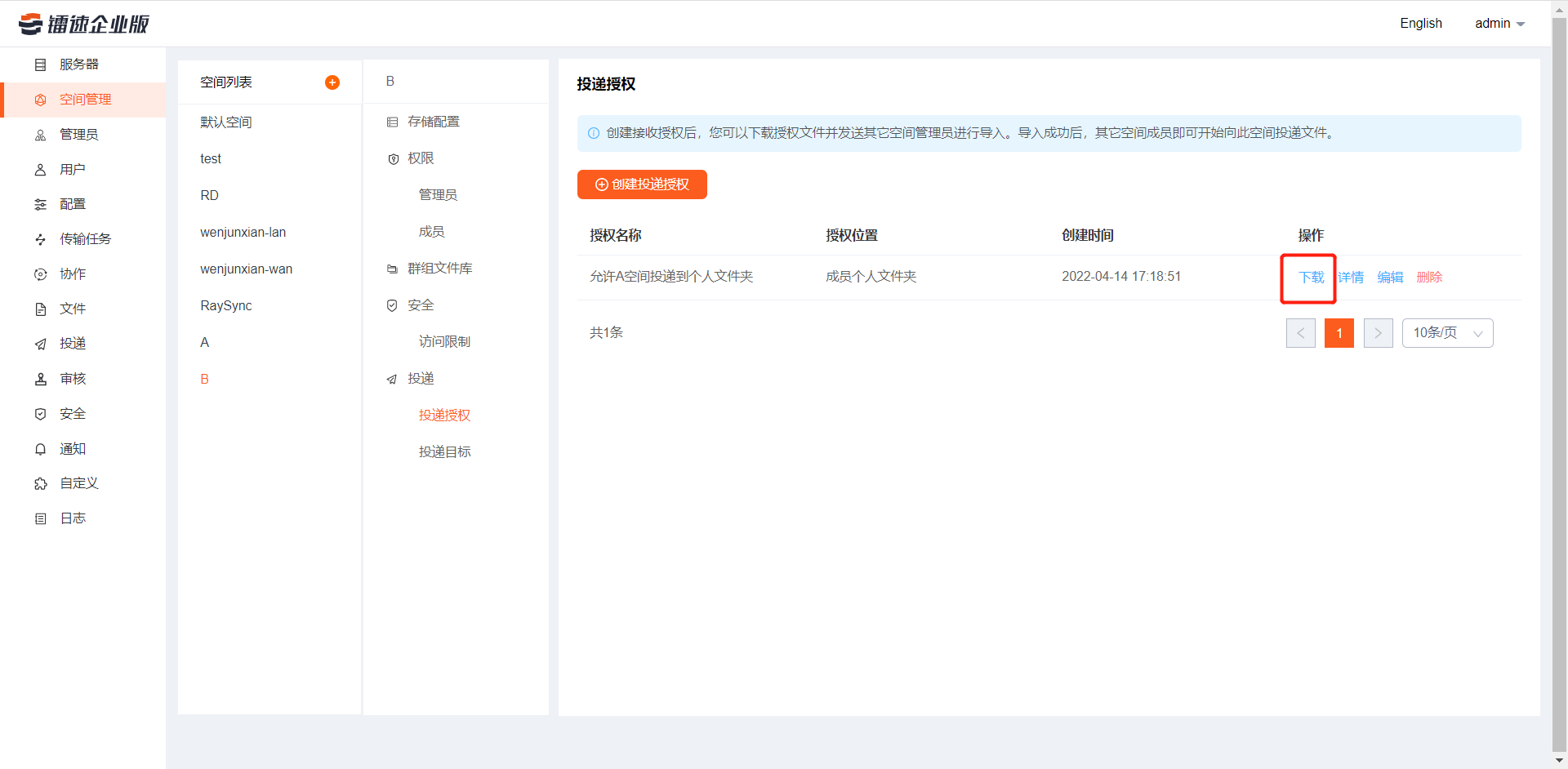The width and height of the screenshot is (1568, 769).
Task: Switch to the 投递目标 tab
Action: [x=445, y=451]
